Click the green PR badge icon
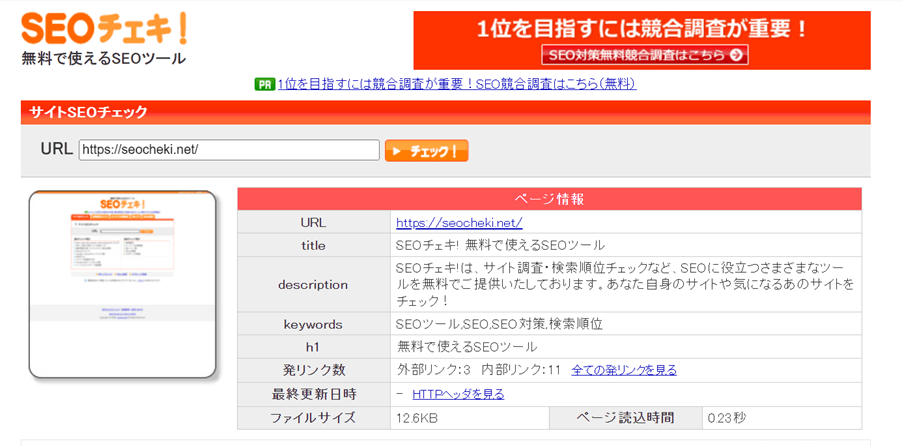902x446 pixels. (264, 85)
